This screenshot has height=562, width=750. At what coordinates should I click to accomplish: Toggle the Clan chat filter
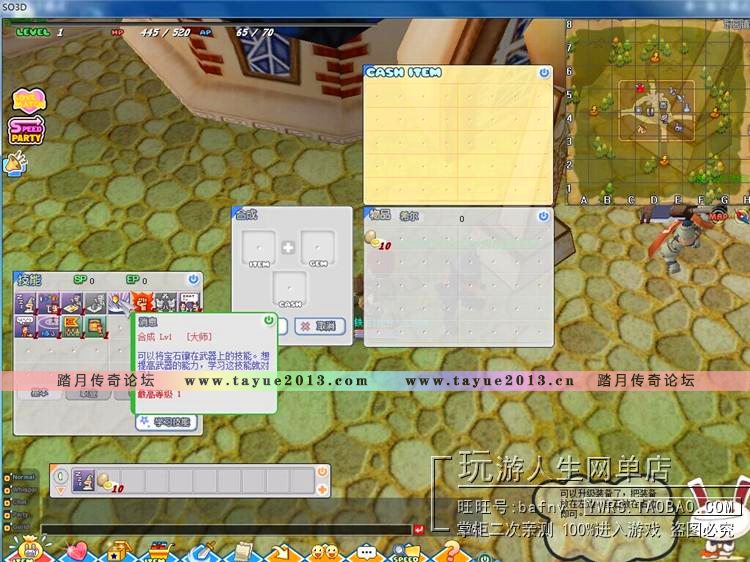point(16,502)
